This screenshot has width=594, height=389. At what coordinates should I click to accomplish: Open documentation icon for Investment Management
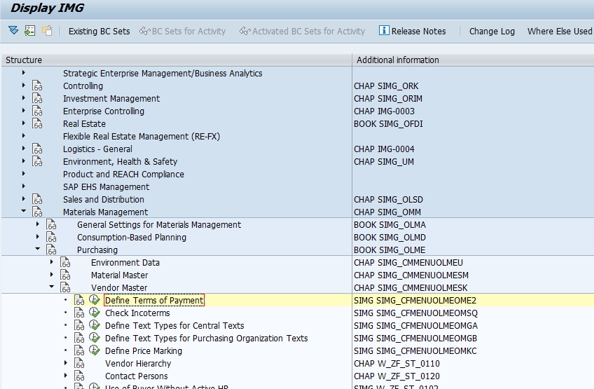[37, 98]
